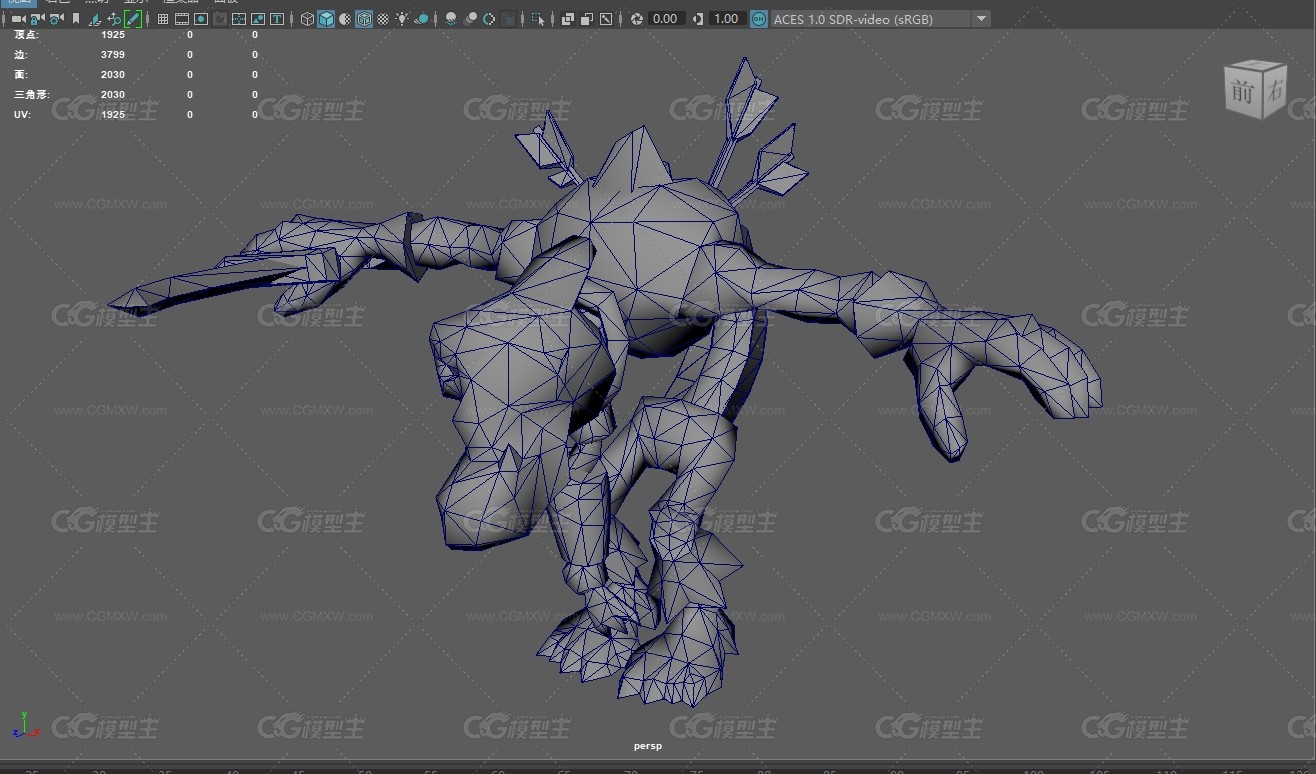Click the camera Bookmarks icon
1316x774 pixels.
[x=76, y=19]
